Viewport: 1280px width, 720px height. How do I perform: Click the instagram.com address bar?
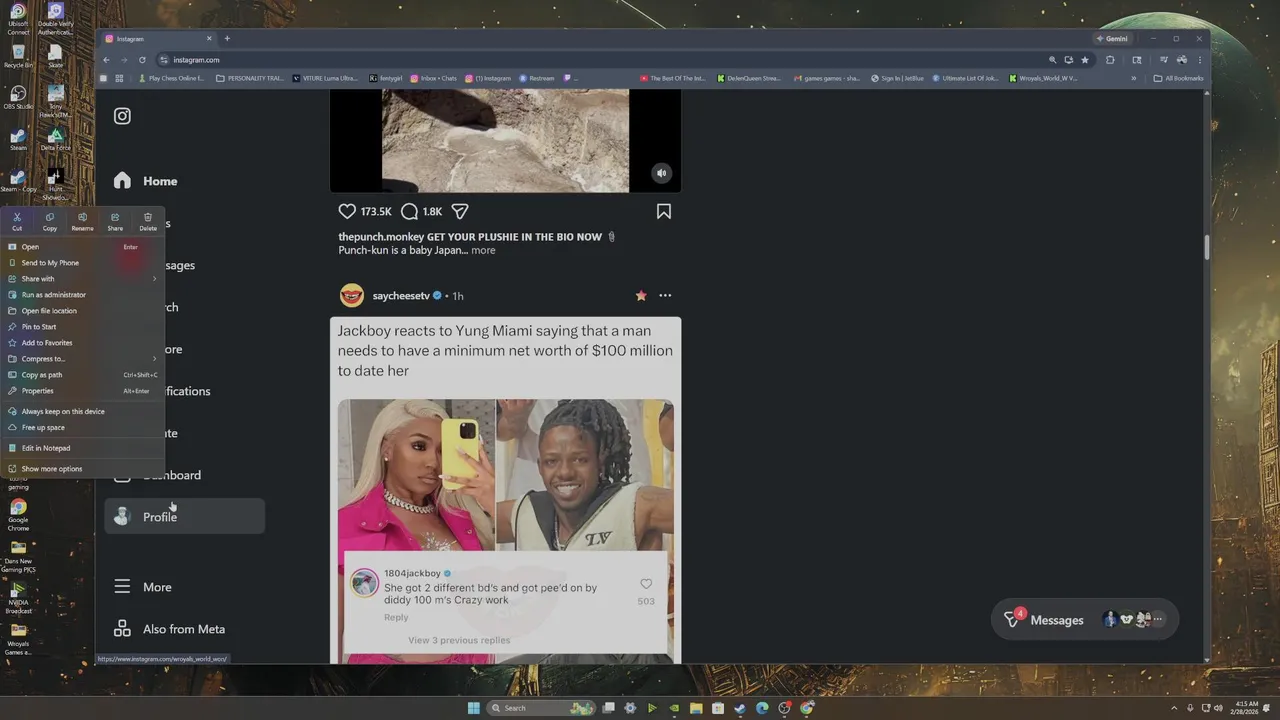click(x=600, y=60)
